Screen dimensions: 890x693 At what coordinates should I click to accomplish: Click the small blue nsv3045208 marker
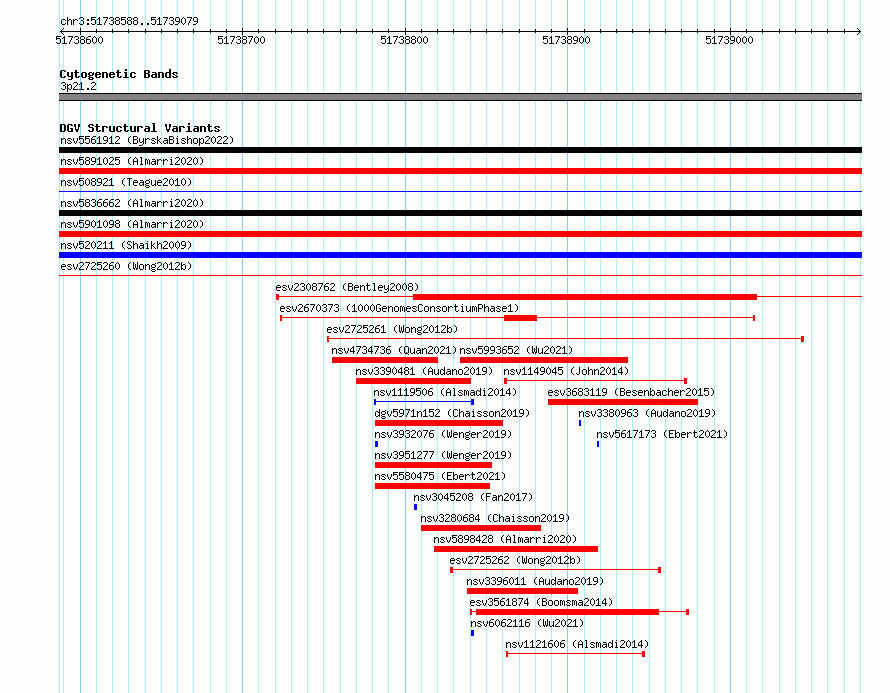pyautogui.click(x=415, y=507)
